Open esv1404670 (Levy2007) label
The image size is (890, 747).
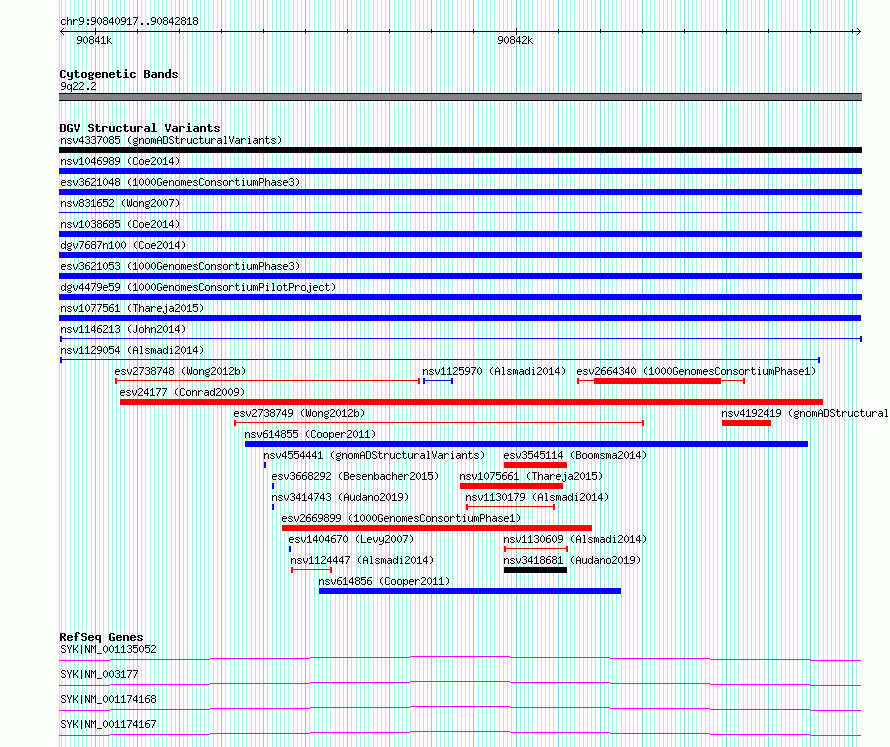coord(351,539)
